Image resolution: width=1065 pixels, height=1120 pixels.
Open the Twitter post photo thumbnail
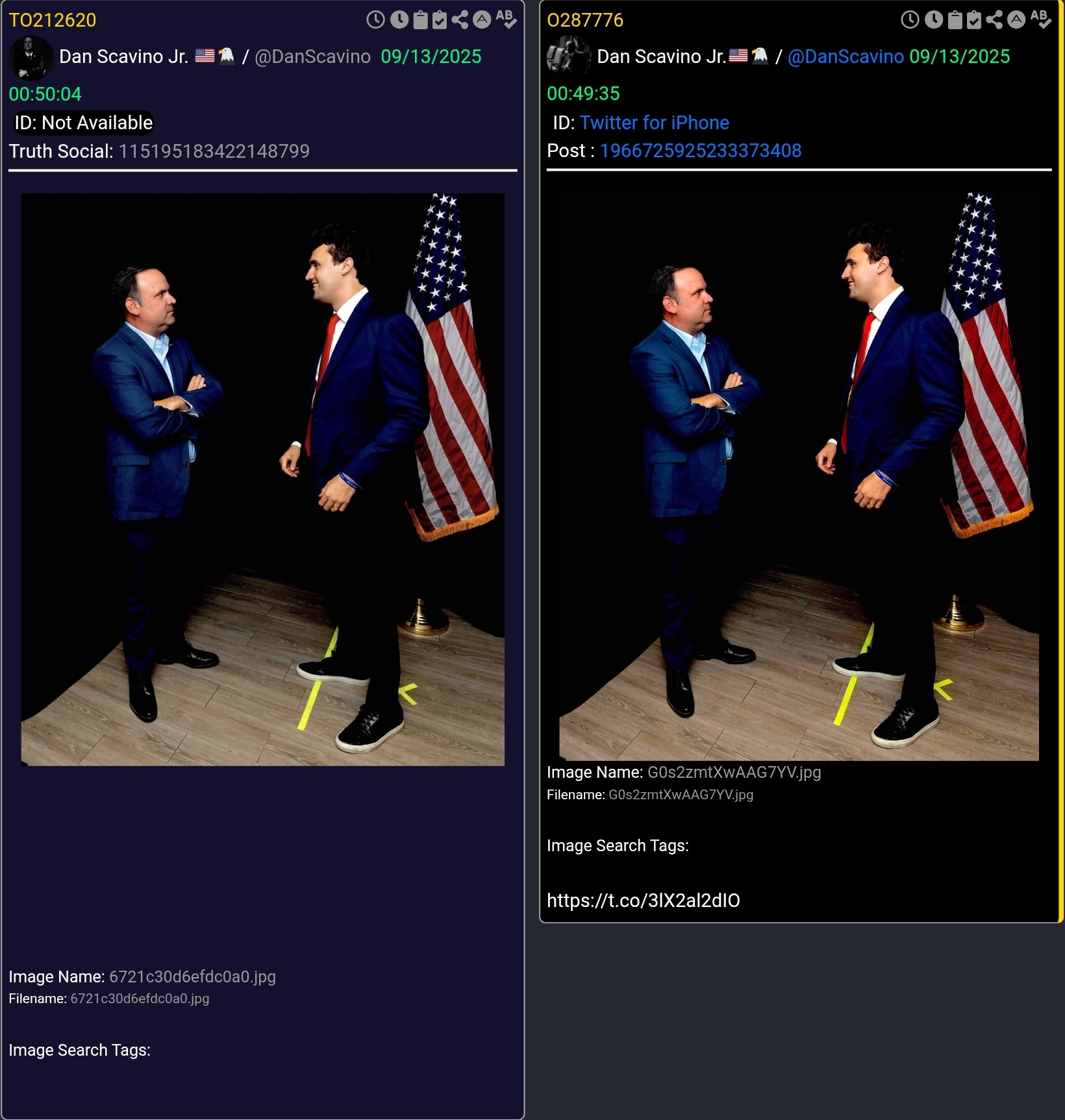799,476
